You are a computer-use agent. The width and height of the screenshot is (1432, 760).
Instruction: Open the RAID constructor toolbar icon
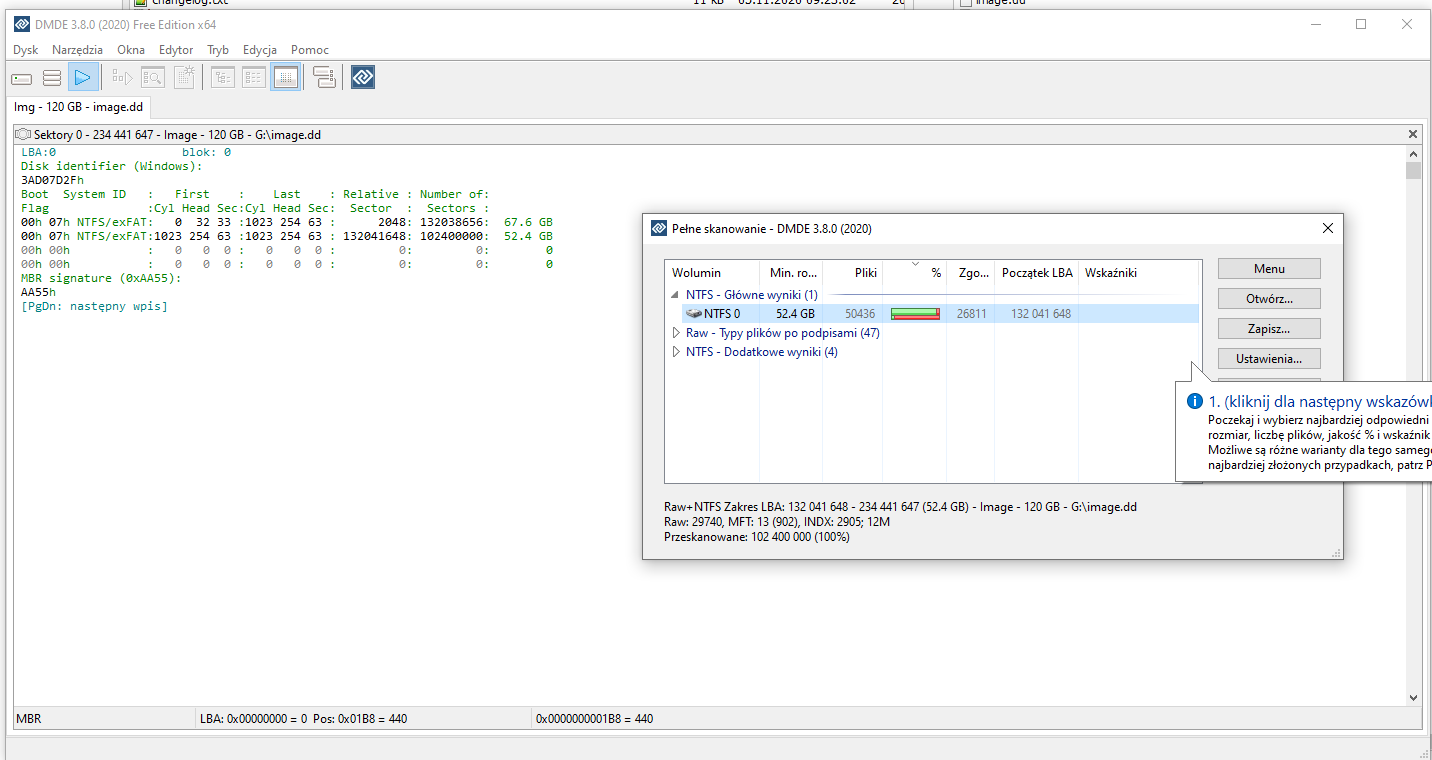[x=324, y=78]
